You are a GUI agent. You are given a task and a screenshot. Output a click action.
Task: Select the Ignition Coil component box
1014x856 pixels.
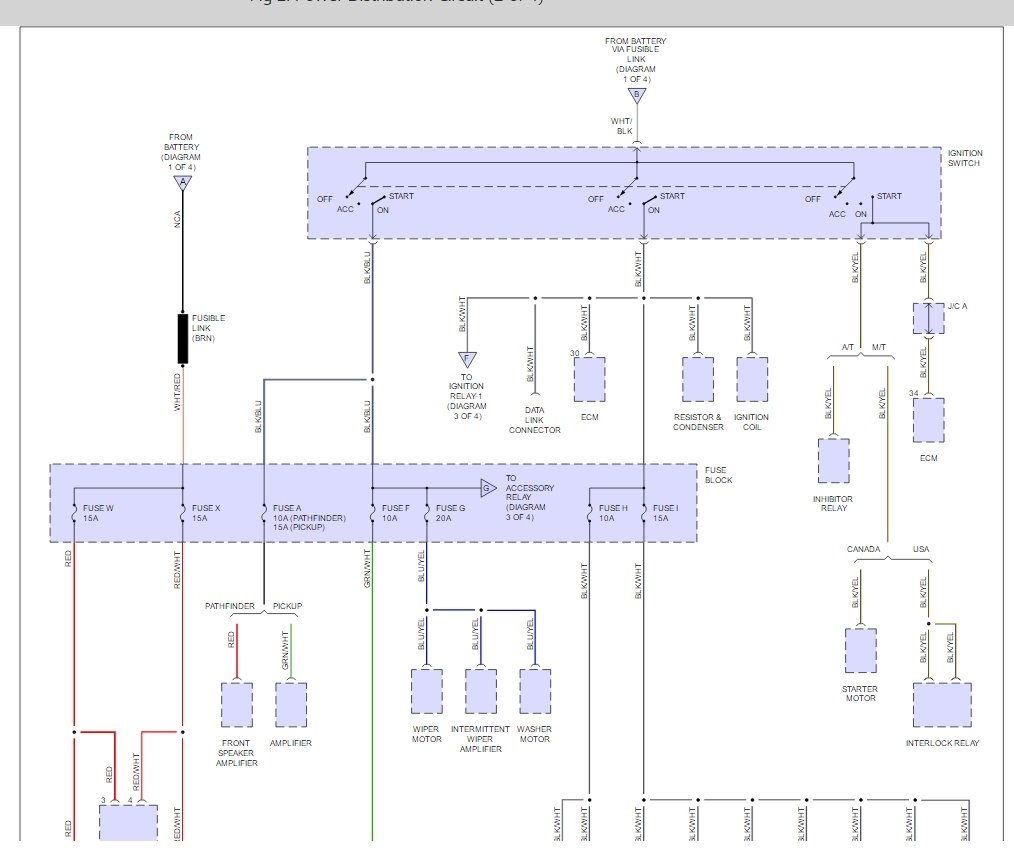coord(752,380)
